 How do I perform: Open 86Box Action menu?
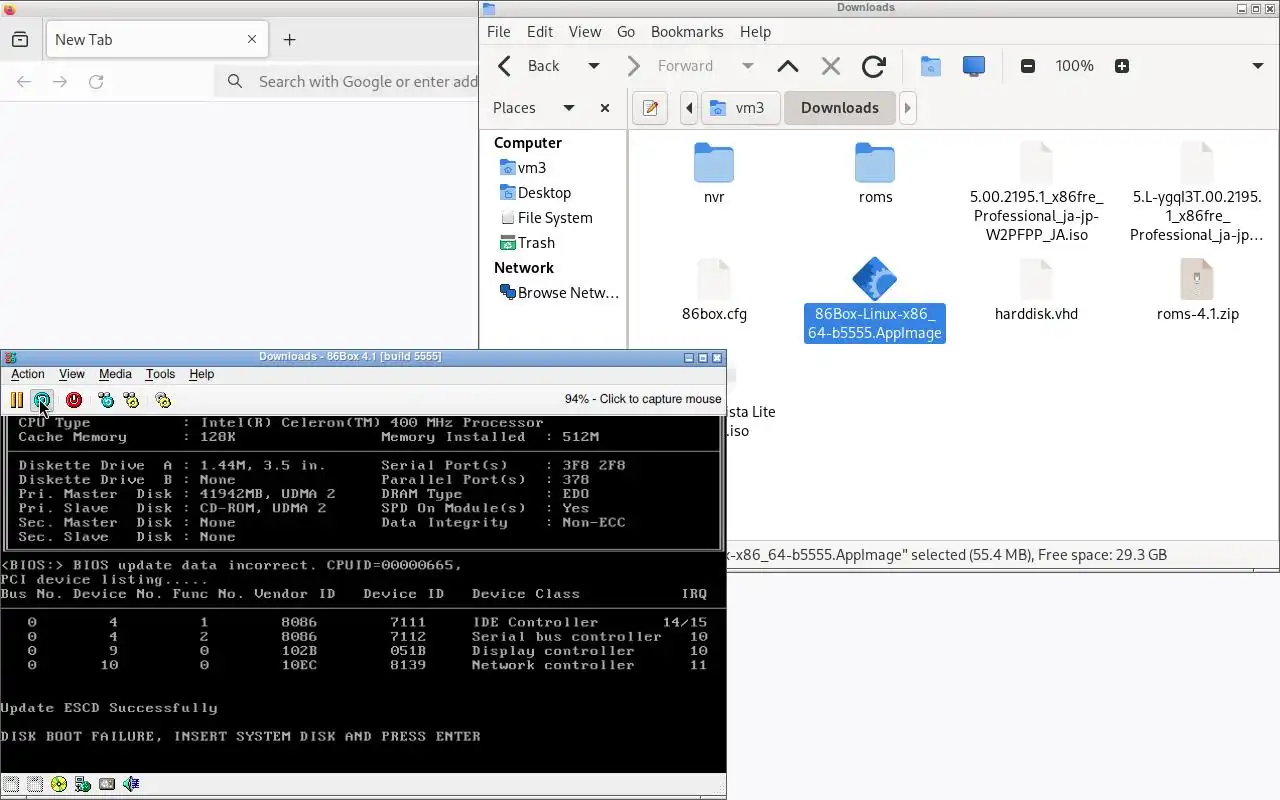coord(28,374)
